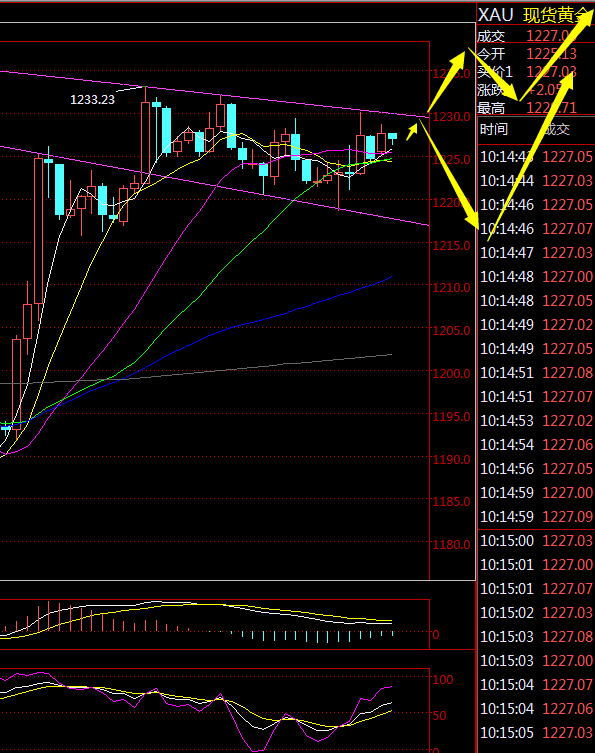
Task: Select the 10:15:01 row priced 1227.07
Action: click(536, 589)
